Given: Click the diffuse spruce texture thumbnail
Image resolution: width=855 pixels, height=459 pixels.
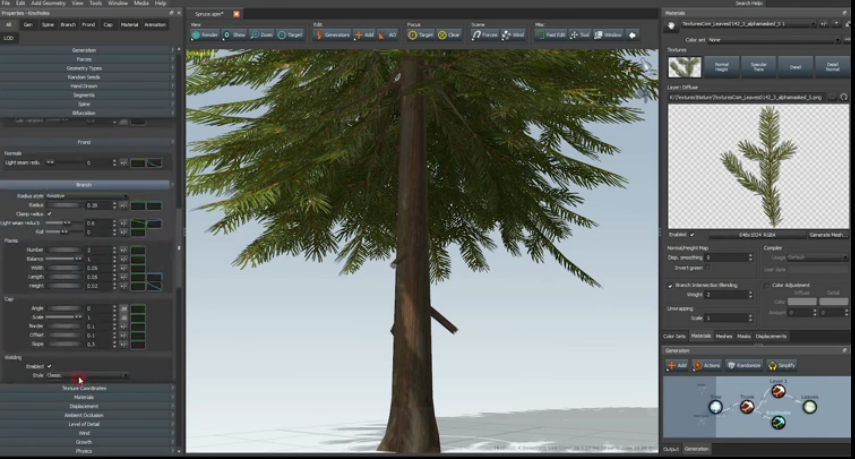Looking at the screenshot, I should point(684,67).
